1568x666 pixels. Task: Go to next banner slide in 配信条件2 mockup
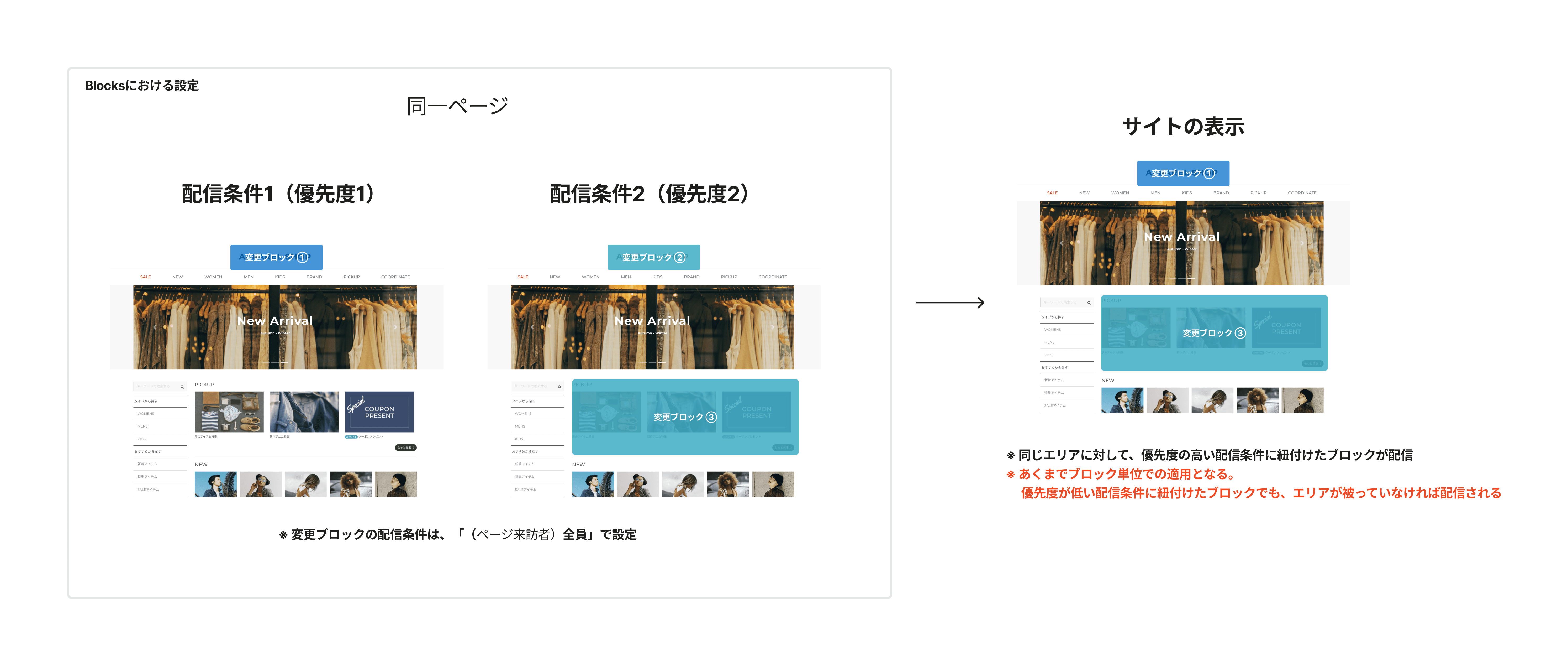tap(772, 327)
